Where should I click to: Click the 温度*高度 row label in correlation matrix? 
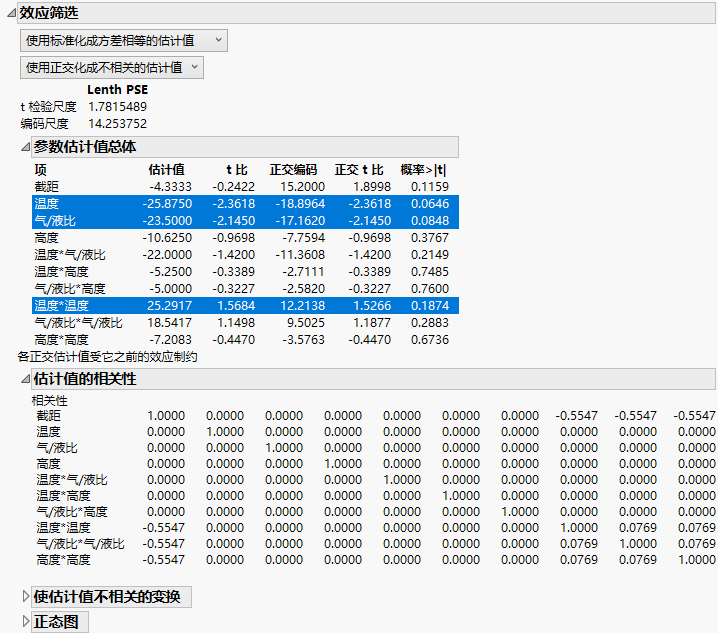63,495
